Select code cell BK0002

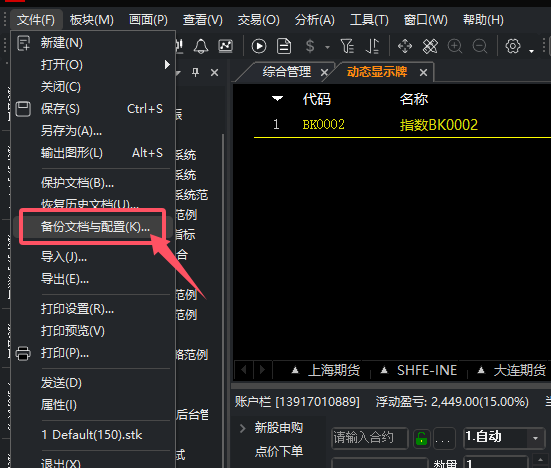324,125
